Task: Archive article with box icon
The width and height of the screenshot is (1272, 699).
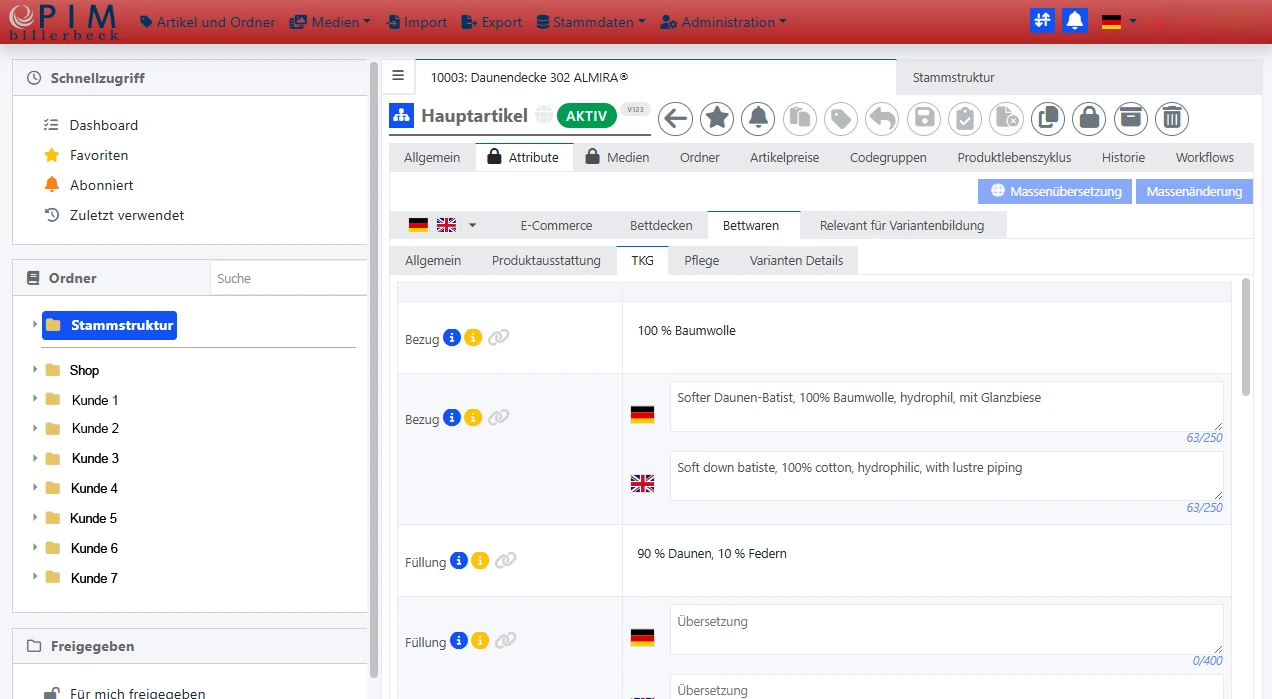Action: pos(1131,118)
